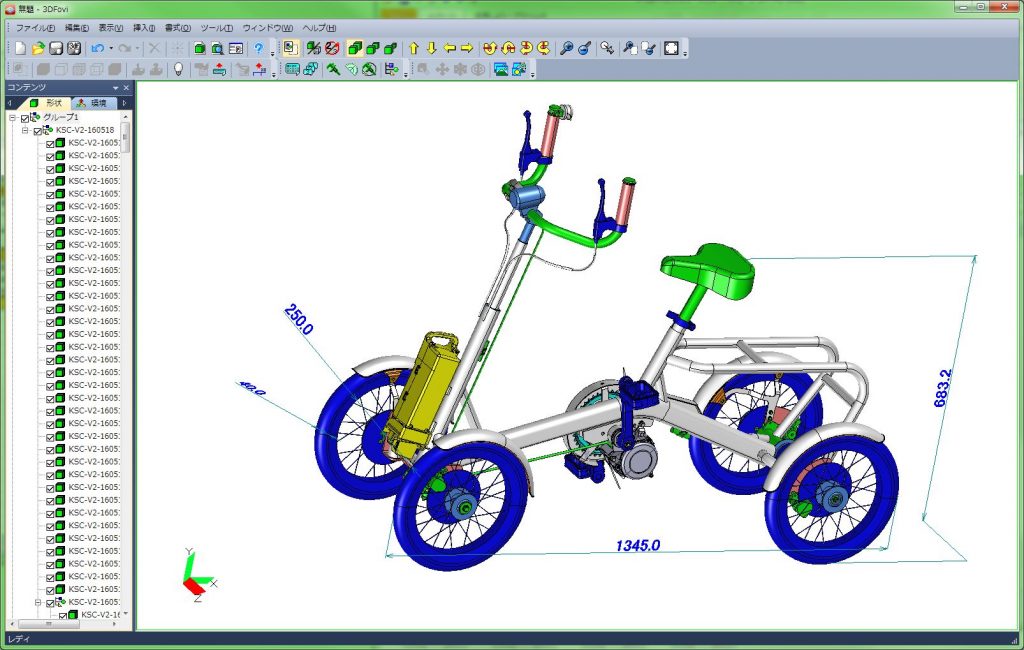Click the New file icon in toolbar
The image size is (1024, 650).
click(21, 48)
